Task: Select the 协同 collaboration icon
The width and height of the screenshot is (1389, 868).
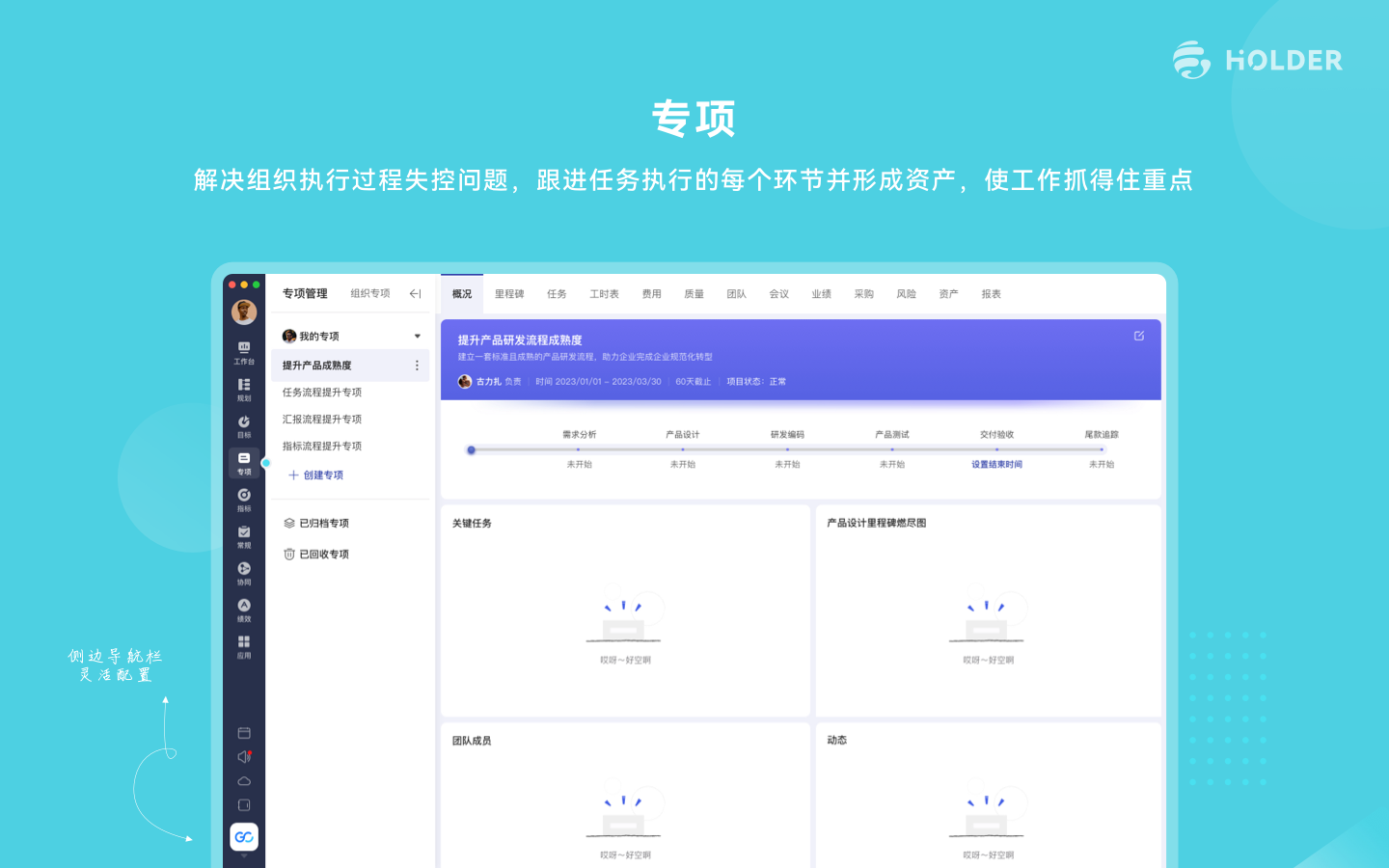Action: coord(244,569)
